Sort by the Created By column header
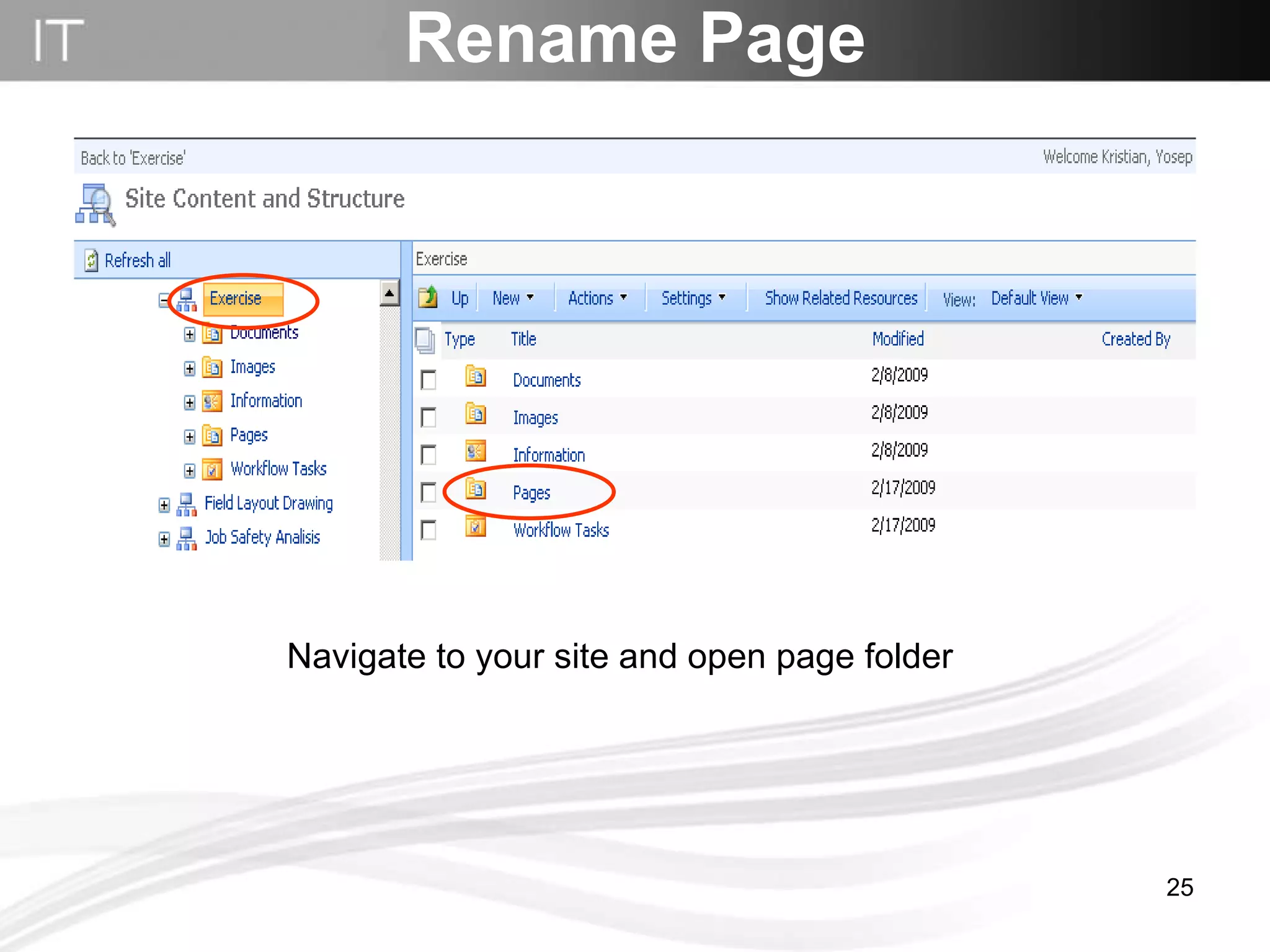 pos(1136,340)
